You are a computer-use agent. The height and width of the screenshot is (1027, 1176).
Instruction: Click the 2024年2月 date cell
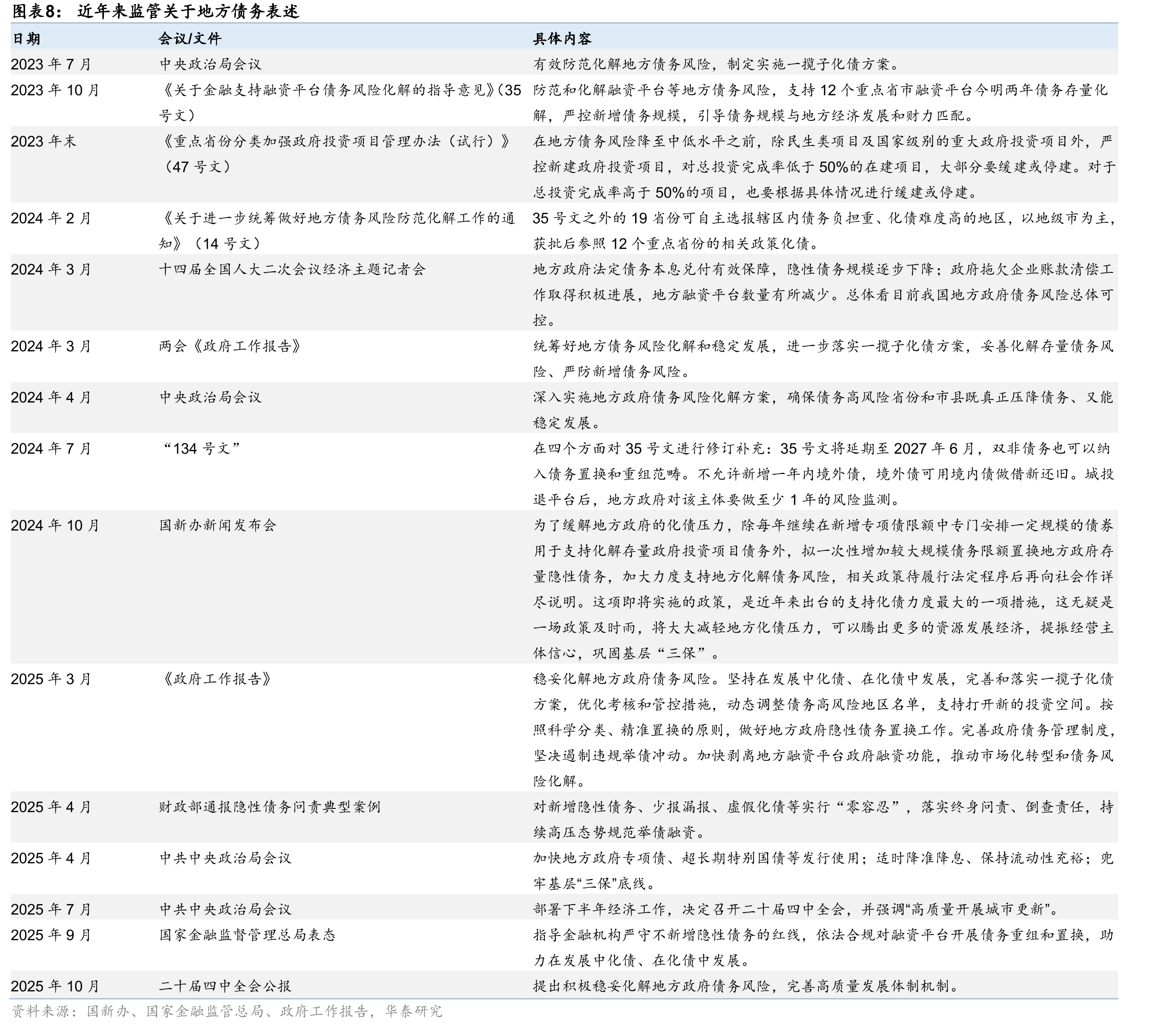coord(51,218)
